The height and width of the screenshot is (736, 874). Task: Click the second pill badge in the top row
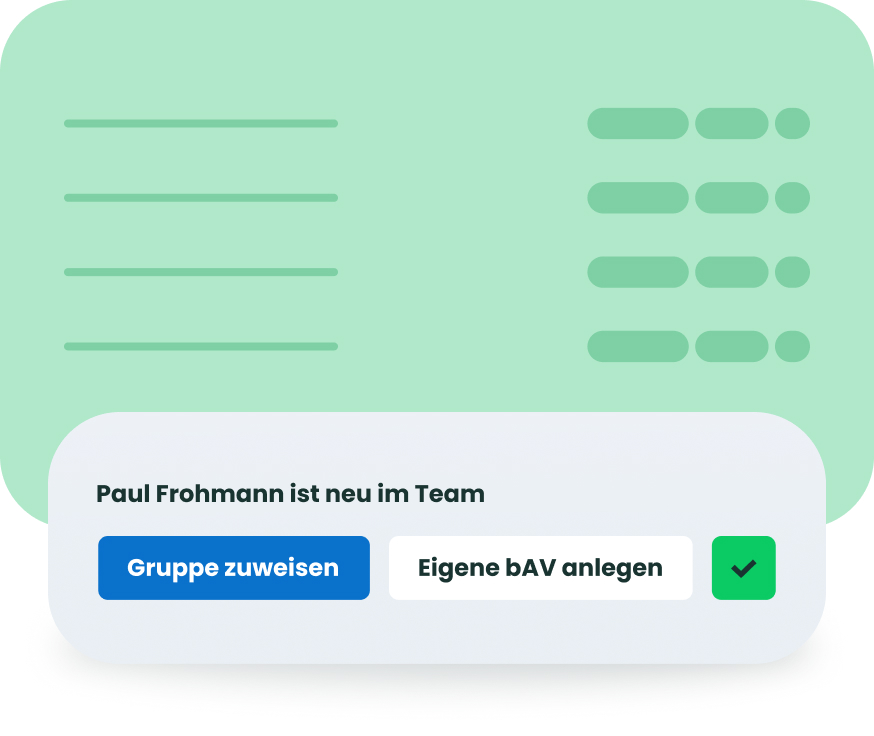coord(732,123)
